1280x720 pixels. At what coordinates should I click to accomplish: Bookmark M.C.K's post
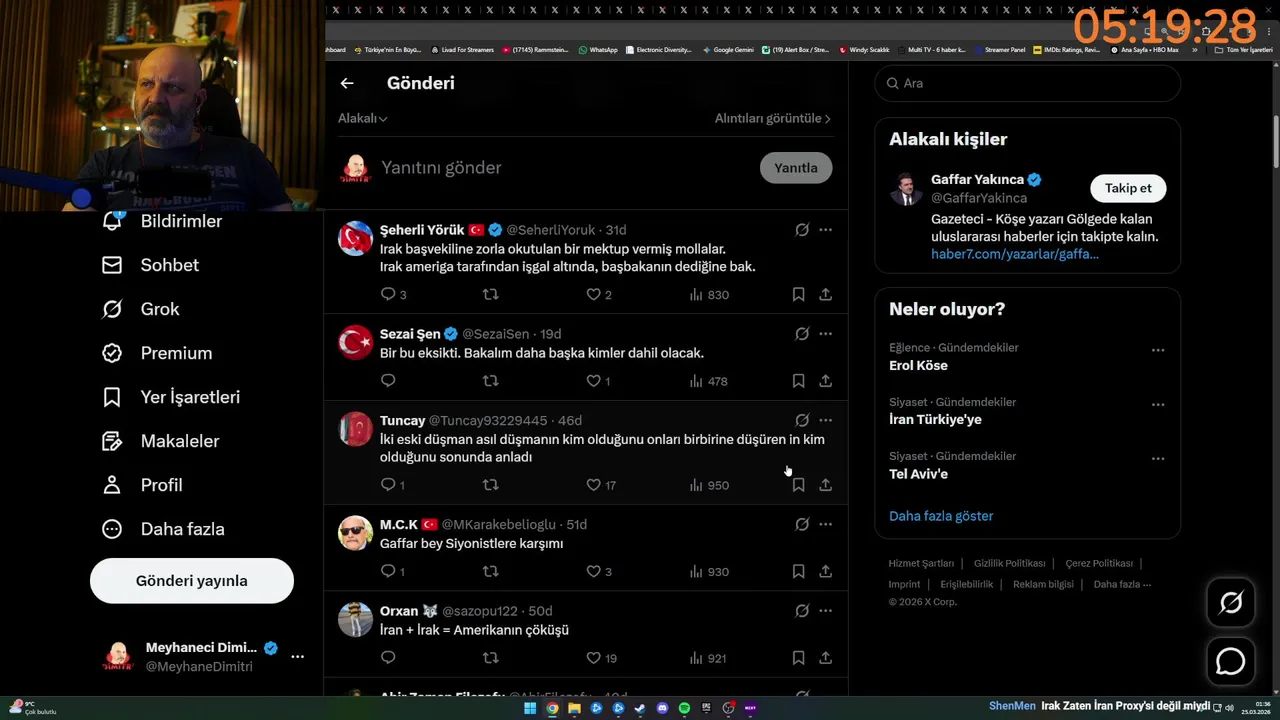[x=798, y=571]
